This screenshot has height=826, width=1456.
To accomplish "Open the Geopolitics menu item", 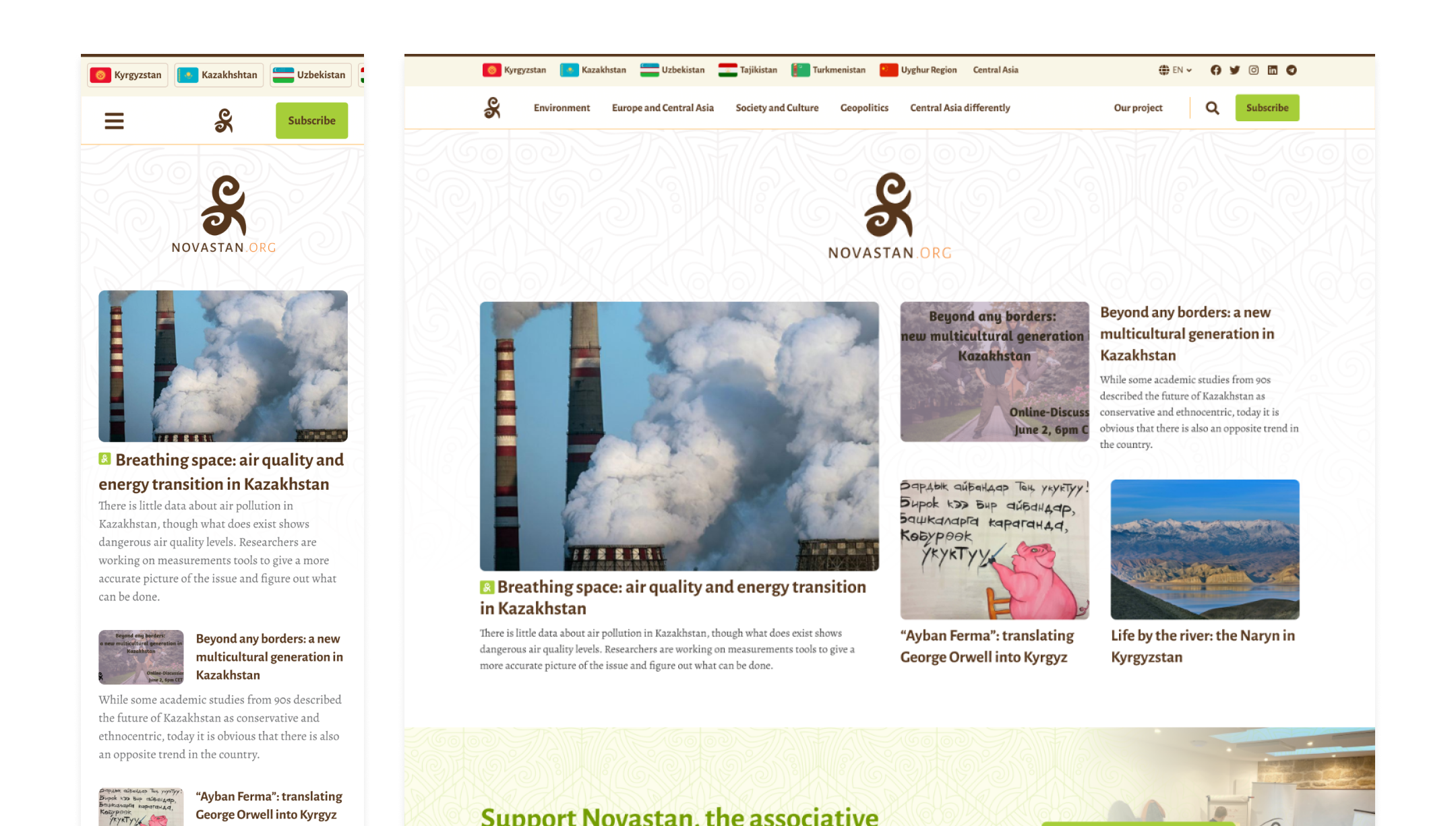I will (x=864, y=108).
